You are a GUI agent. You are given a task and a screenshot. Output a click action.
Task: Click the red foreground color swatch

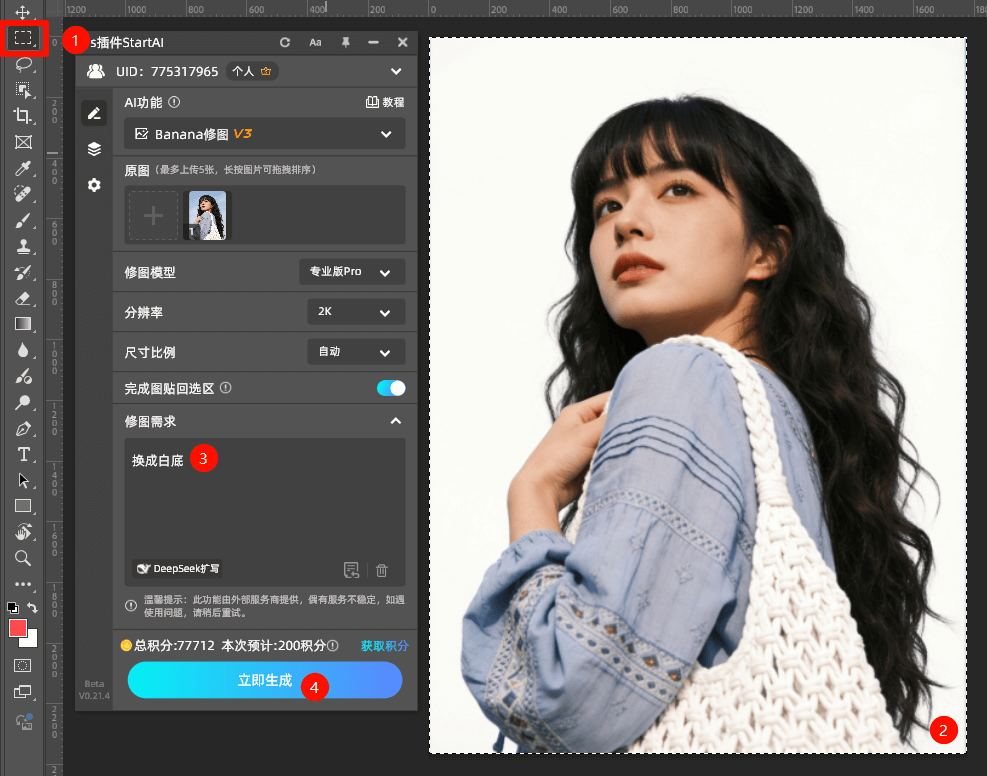pyautogui.click(x=17, y=628)
